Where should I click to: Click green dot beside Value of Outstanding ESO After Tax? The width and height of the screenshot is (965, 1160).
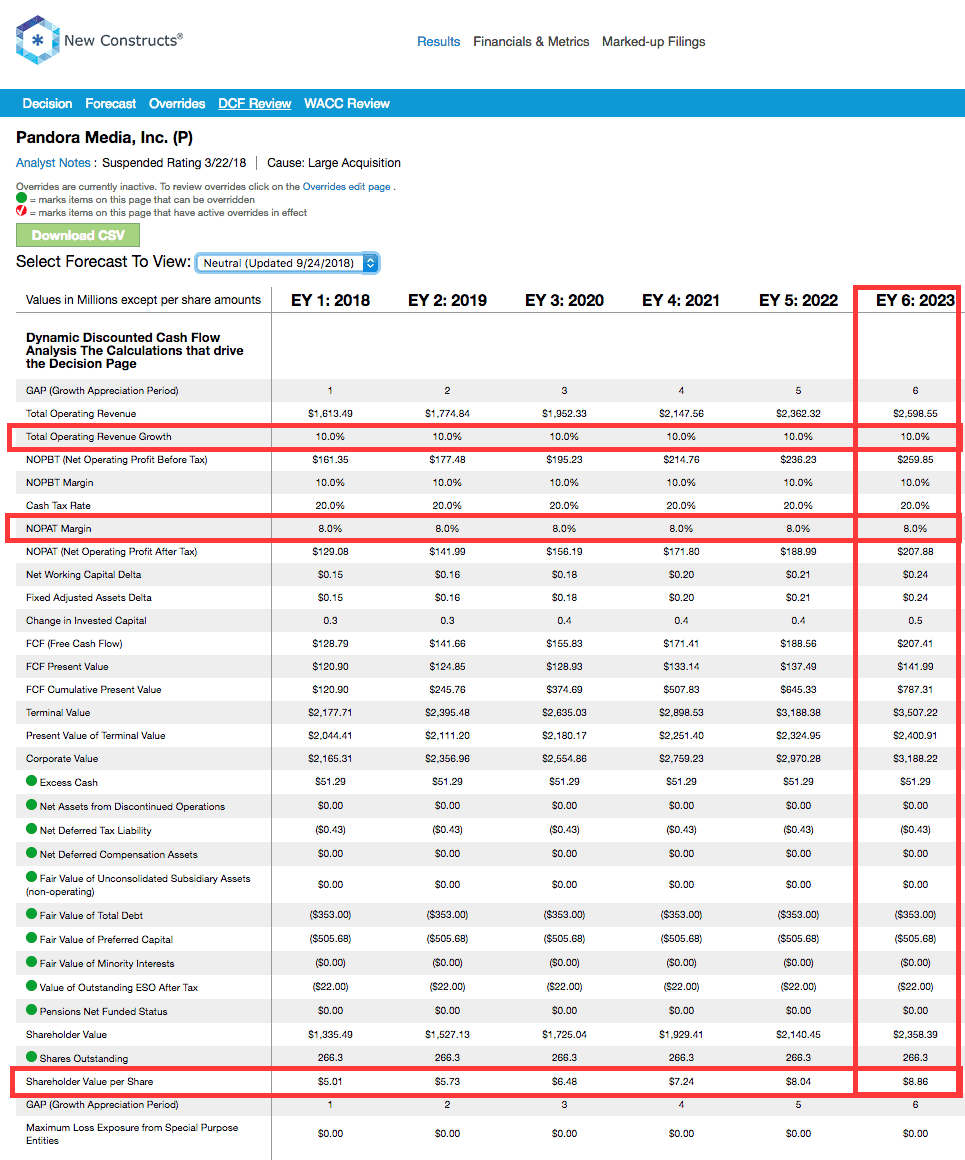click(31, 985)
